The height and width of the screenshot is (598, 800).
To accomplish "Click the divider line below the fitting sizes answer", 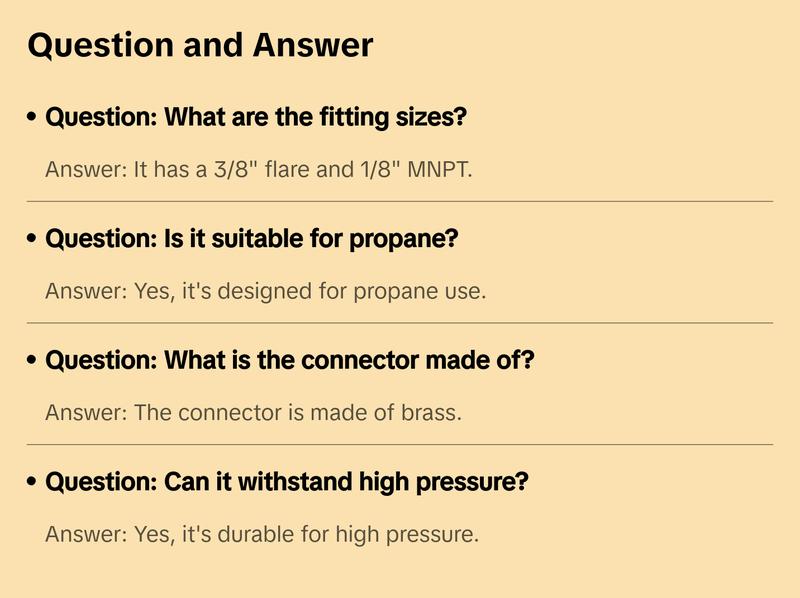I will coord(400,201).
